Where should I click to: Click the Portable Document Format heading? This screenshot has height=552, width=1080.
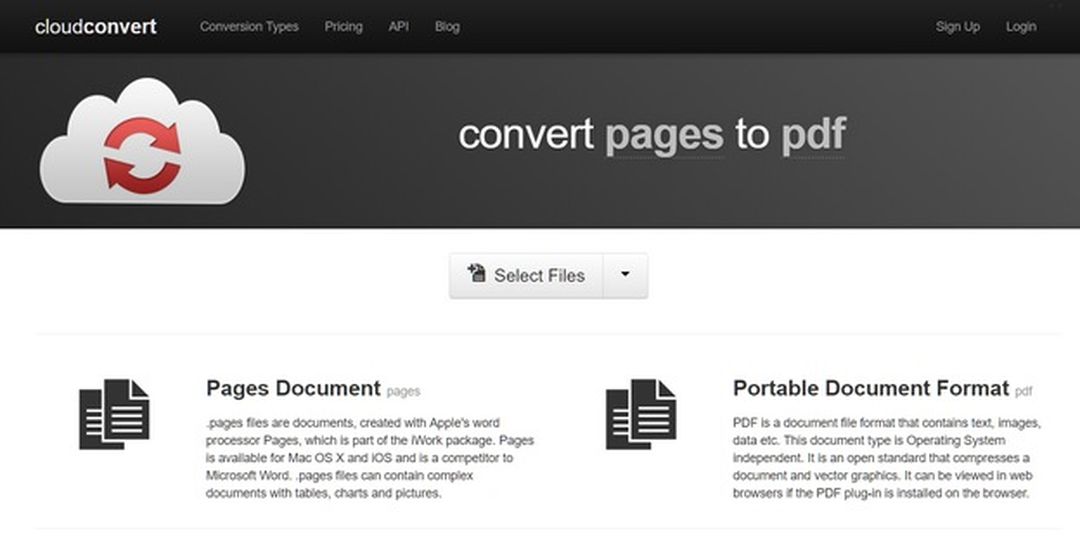871,388
